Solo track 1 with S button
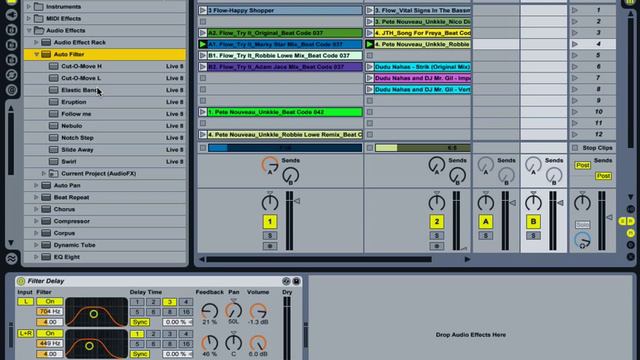The width and height of the screenshot is (640, 360). [269, 236]
